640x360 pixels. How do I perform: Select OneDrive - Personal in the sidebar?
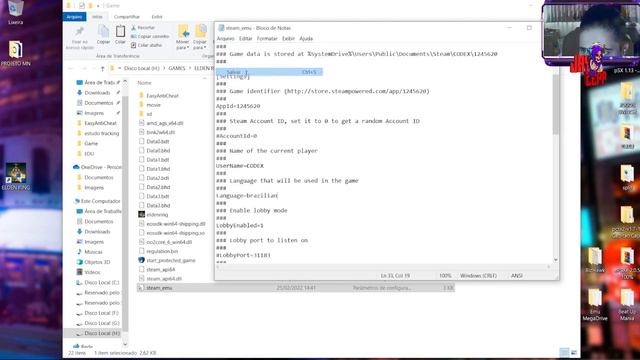(x=97, y=167)
